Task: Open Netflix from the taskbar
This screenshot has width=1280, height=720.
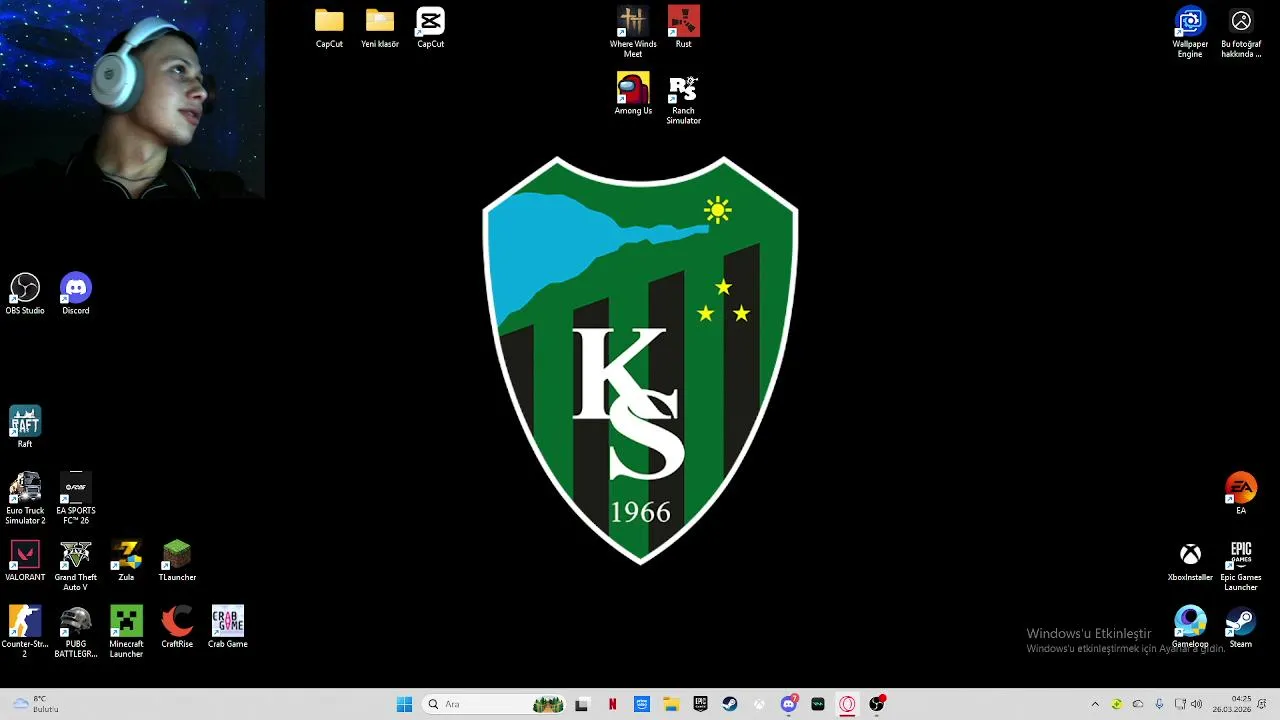Action: coord(612,704)
